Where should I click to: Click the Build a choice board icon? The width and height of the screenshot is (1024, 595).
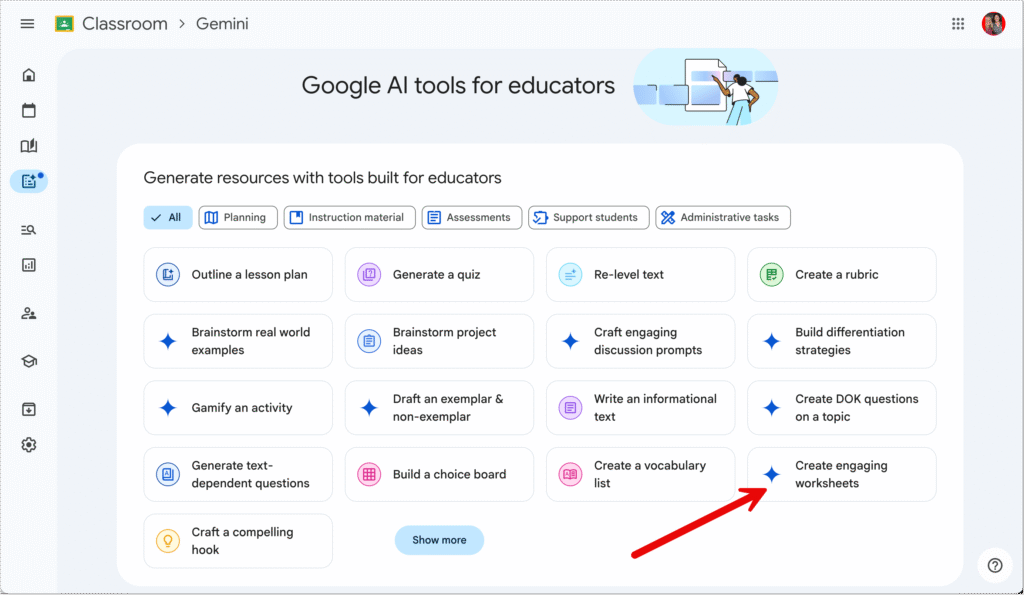369,474
